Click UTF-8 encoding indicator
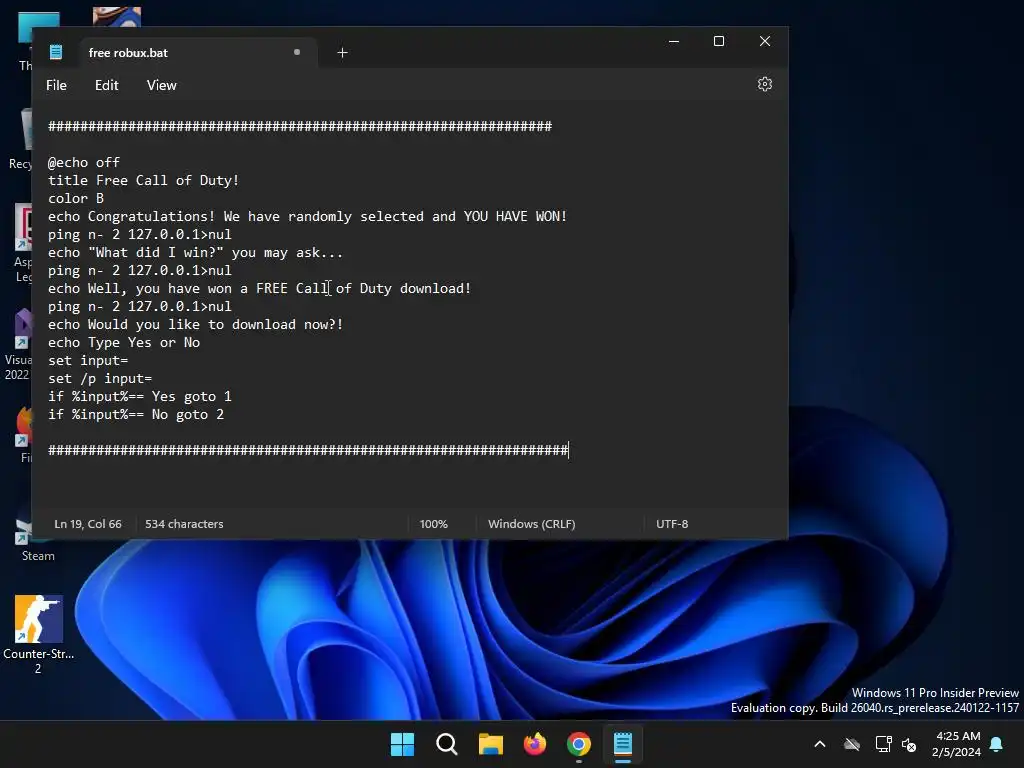 (x=672, y=524)
